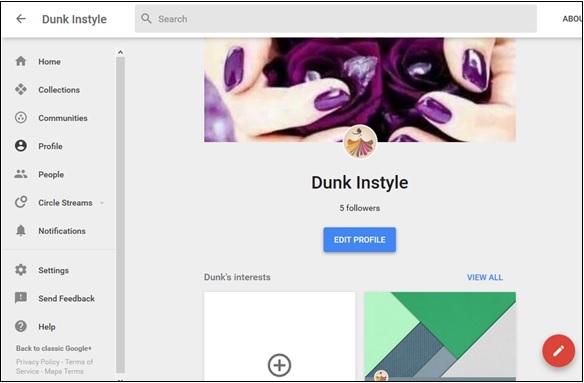The width and height of the screenshot is (584, 383).
Task: Click the red pencil compose button
Action: (558, 351)
